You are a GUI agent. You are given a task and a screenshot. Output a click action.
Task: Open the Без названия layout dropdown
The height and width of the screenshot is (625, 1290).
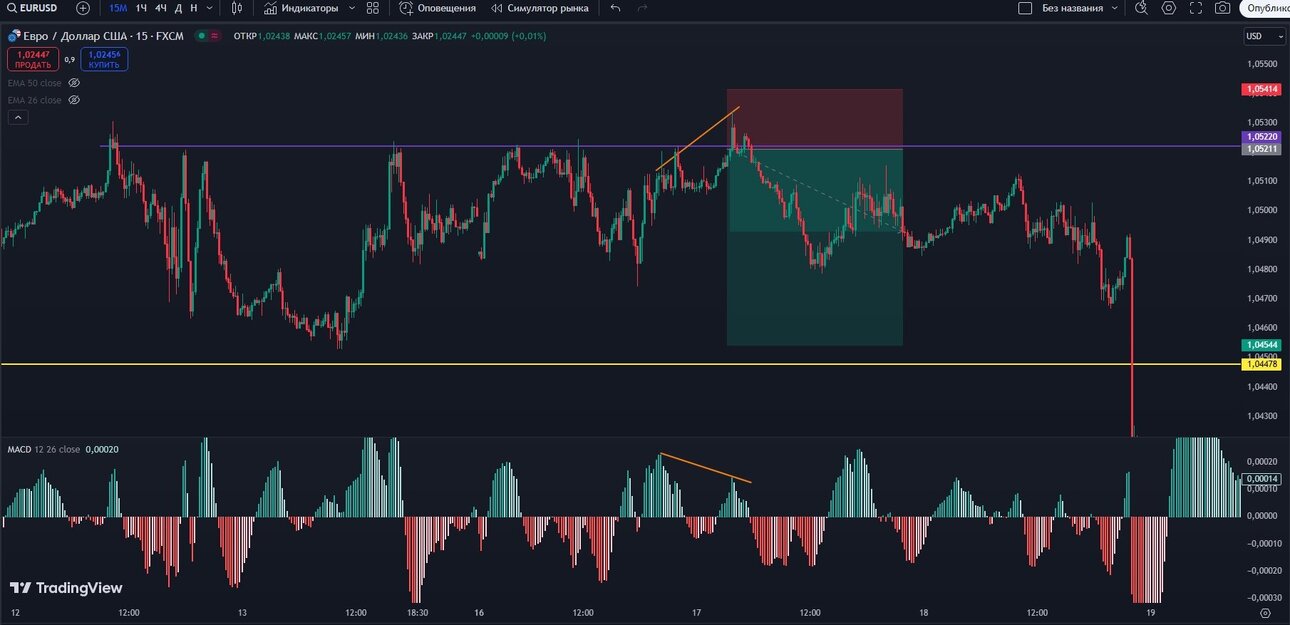tap(1079, 8)
